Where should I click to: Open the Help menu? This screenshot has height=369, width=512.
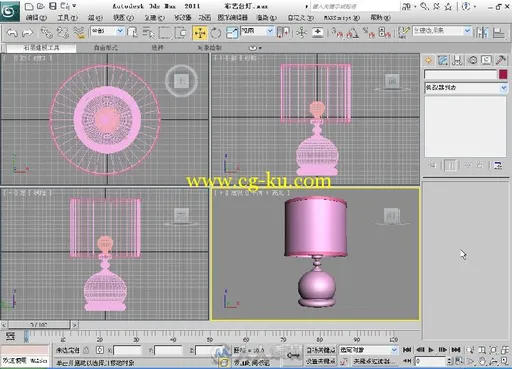click(380, 18)
